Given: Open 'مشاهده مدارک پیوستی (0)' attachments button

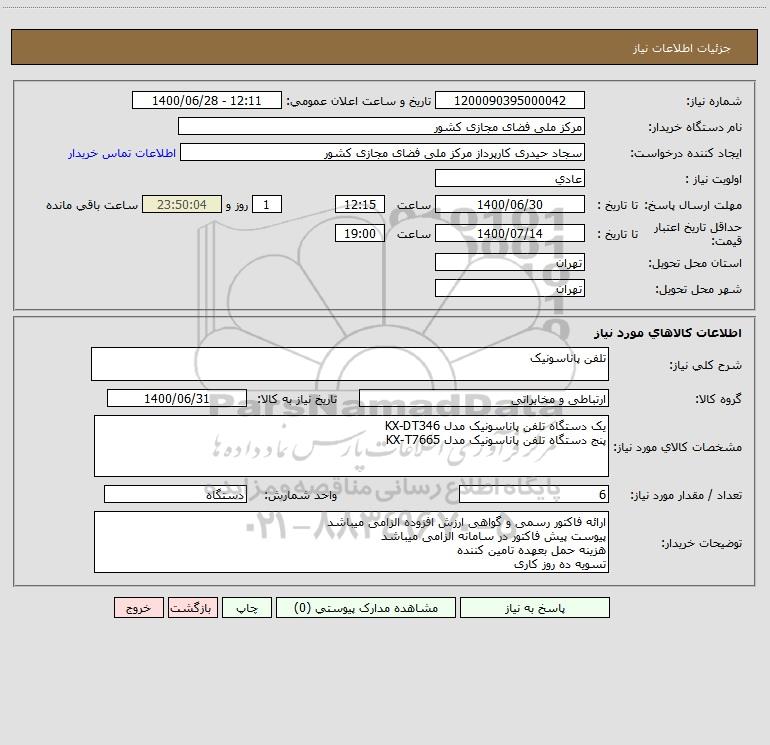Looking at the screenshot, I should click(366, 608).
